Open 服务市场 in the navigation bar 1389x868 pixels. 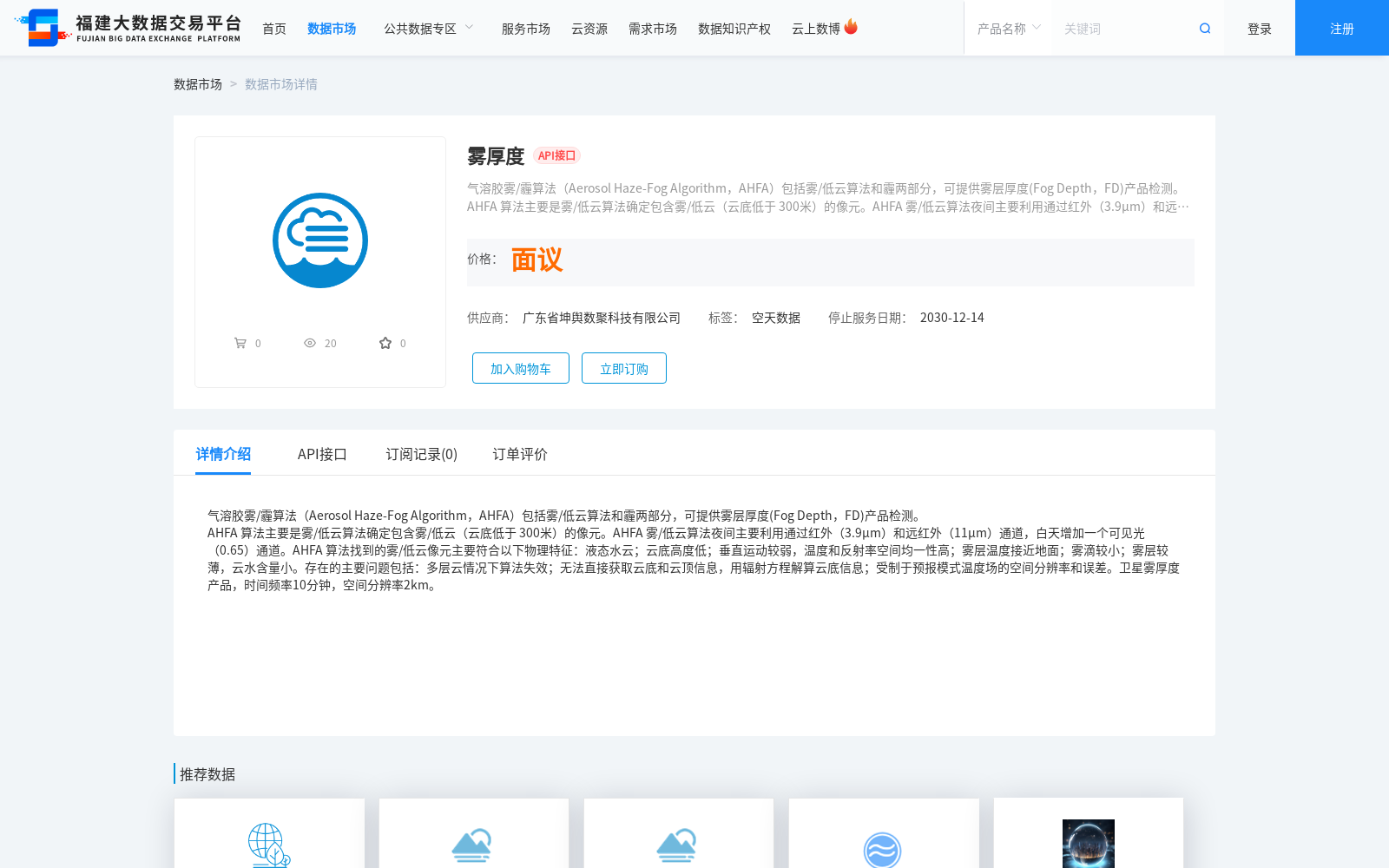tap(526, 29)
